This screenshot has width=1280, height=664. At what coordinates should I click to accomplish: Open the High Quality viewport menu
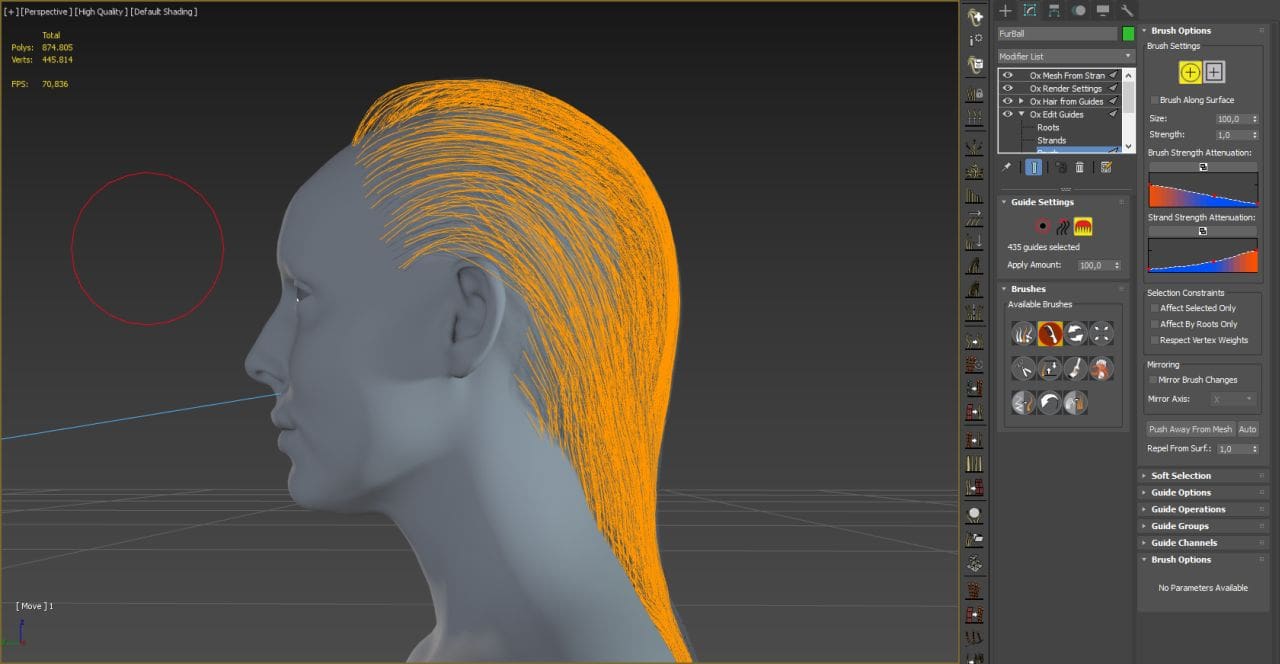101,12
